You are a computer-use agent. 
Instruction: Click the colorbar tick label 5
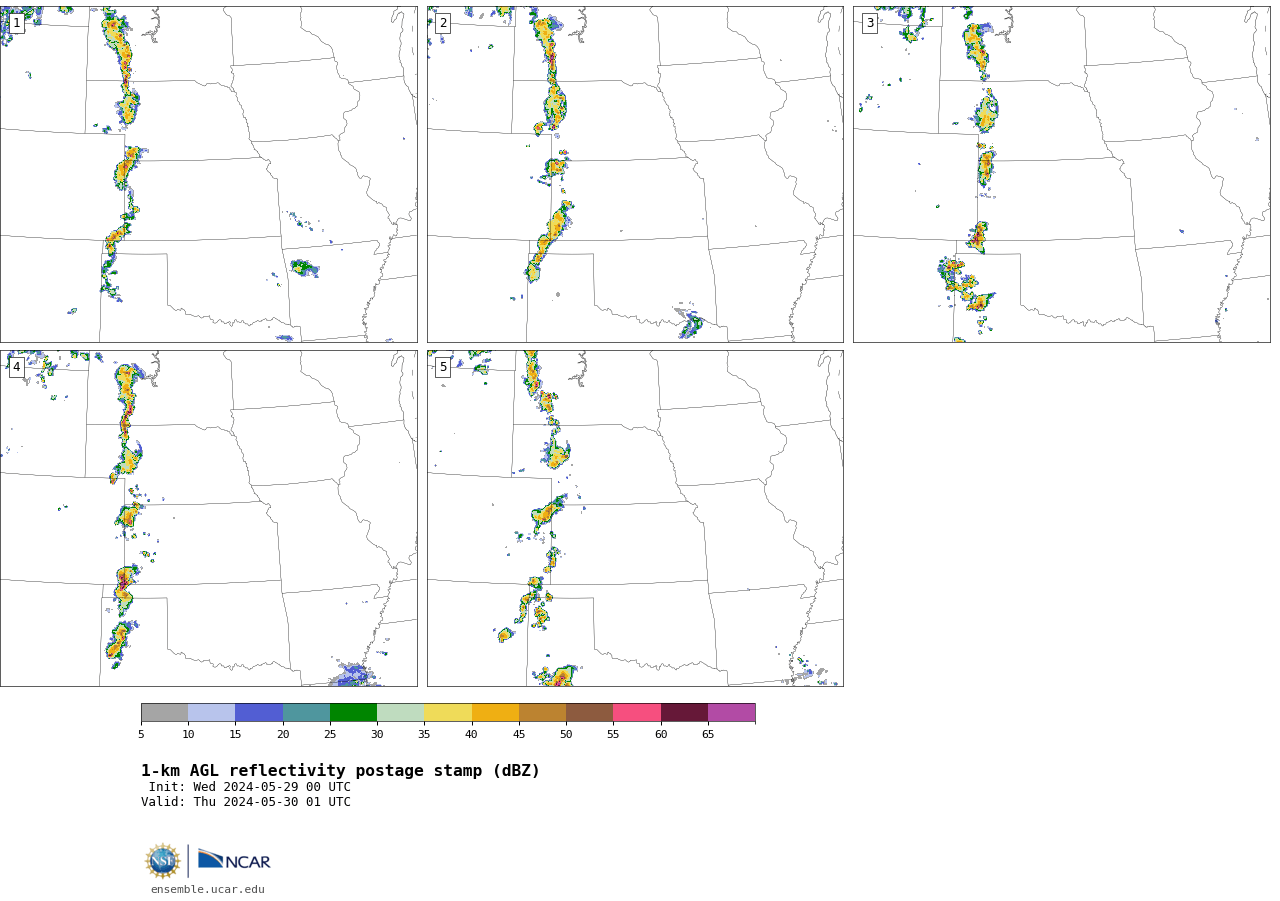tap(141, 734)
